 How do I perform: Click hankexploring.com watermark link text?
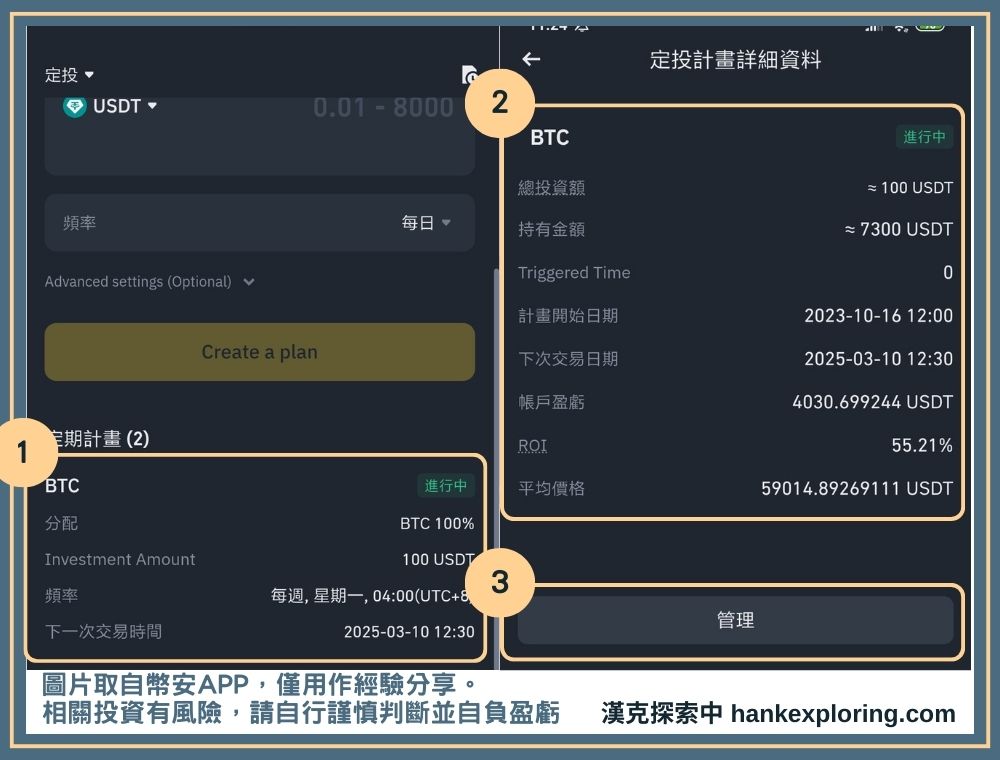pyautogui.click(x=842, y=713)
